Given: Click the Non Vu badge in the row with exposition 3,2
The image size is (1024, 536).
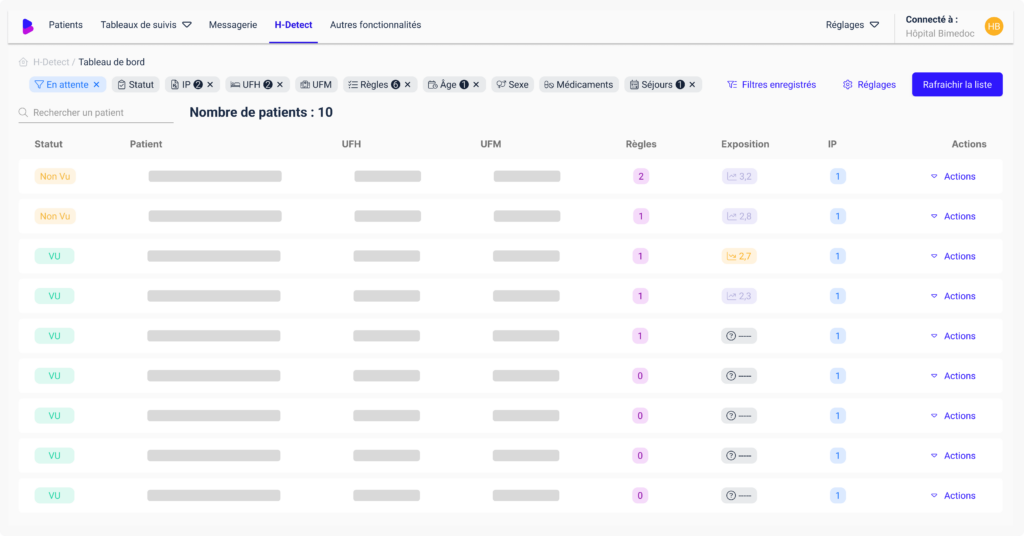Looking at the screenshot, I should pos(55,176).
